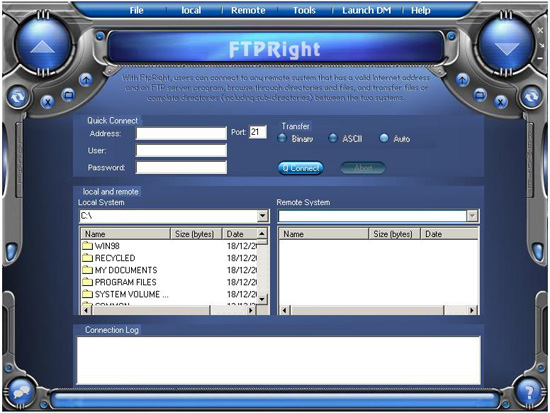The image size is (550, 413).
Task: Click the right-side up-directory arrow icon
Action: 462,80
